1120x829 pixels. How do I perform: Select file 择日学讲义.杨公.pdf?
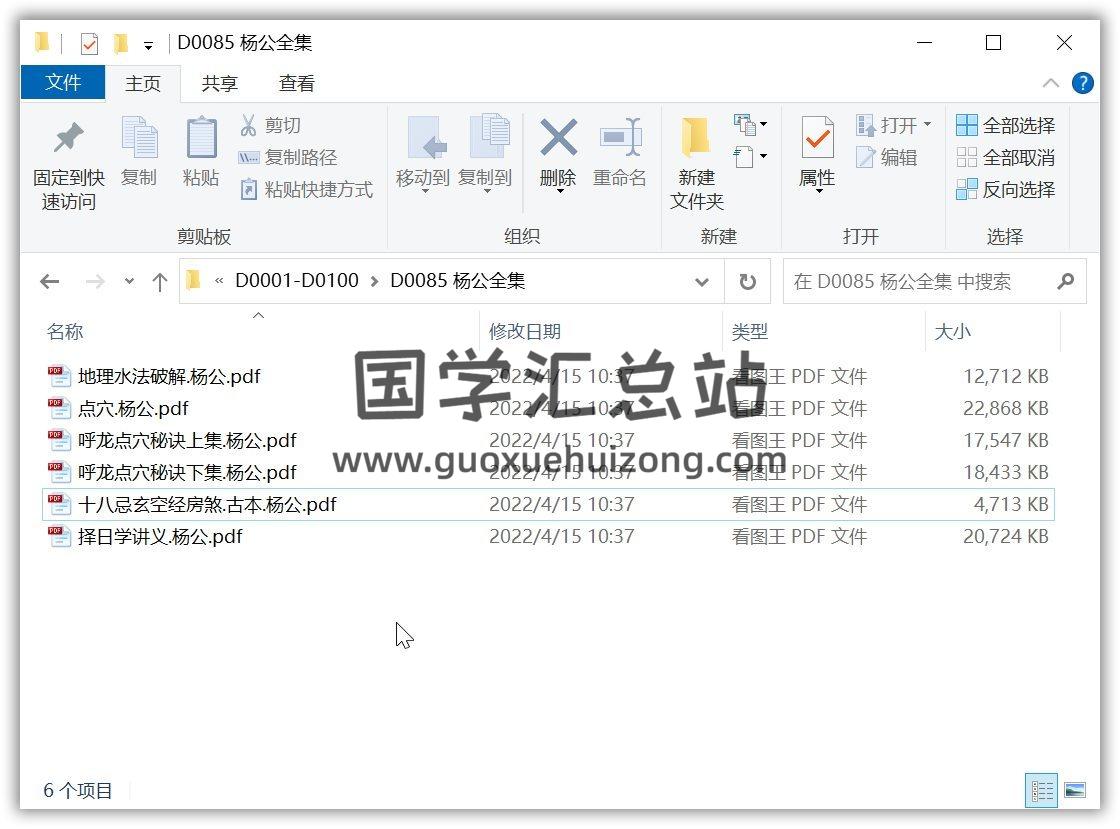tap(160, 537)
